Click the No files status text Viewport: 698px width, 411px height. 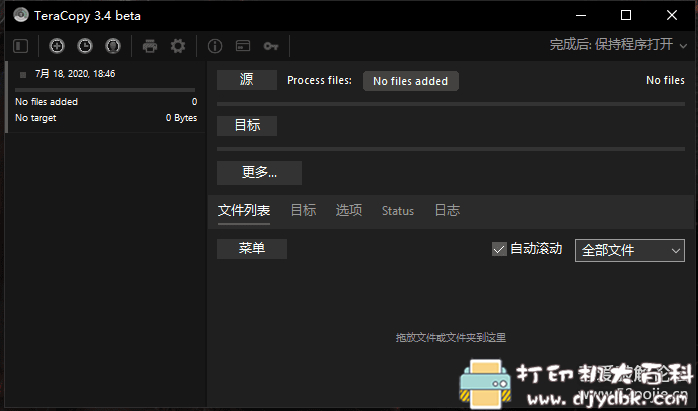coord(665,80)
